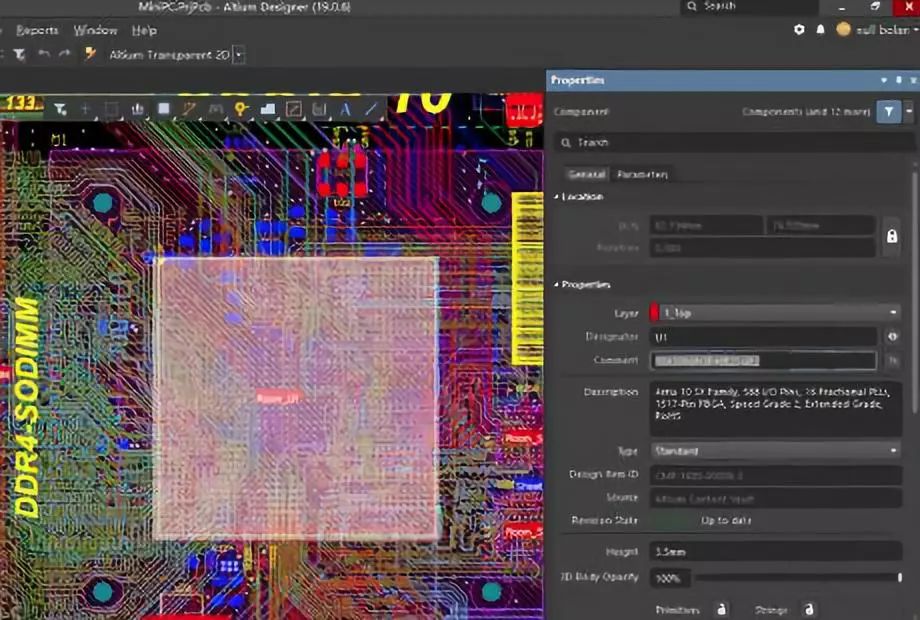Choose the place string letter A icon

345,109
